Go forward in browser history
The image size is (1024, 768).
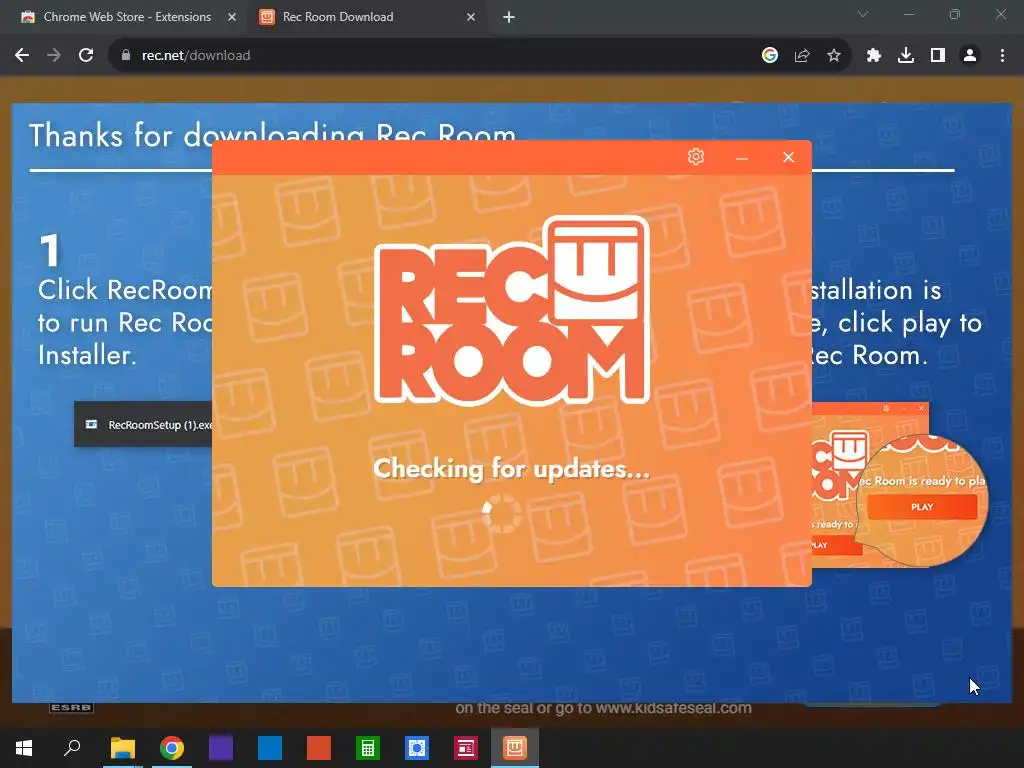pos(54,56)
